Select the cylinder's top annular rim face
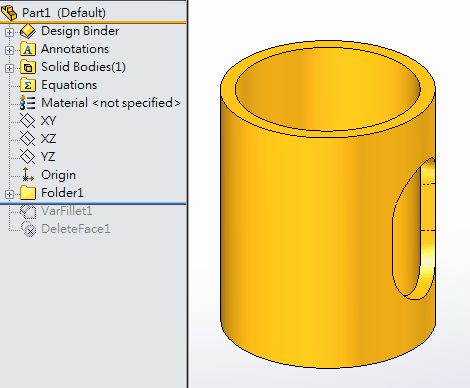Image resolution: width=470 pixels, height=388 pixels. (328, 134)
